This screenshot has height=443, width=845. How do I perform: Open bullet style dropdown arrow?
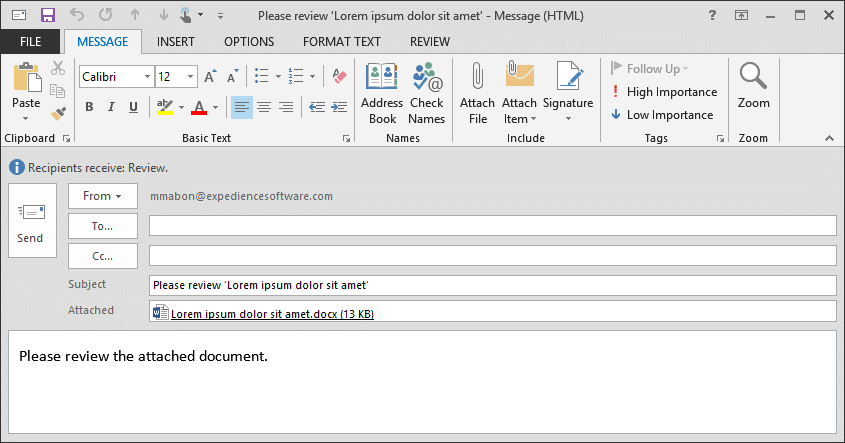pos(278,77)
